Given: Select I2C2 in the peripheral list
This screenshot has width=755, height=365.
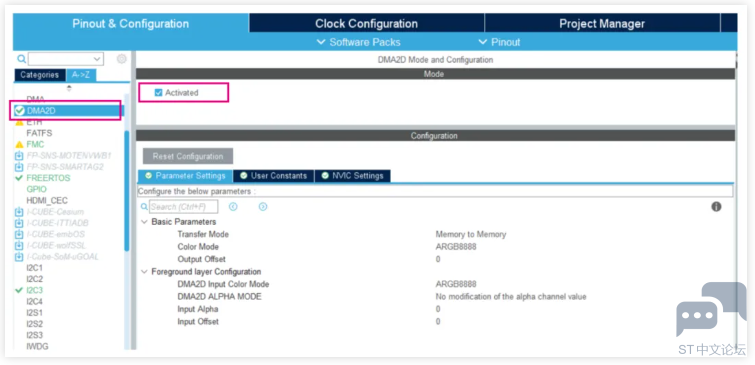Looking at the screenshot, I should point(35,279).
